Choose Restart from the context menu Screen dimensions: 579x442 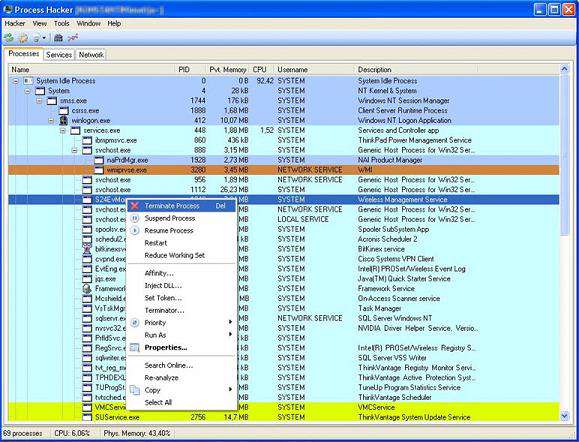[156, 243]
